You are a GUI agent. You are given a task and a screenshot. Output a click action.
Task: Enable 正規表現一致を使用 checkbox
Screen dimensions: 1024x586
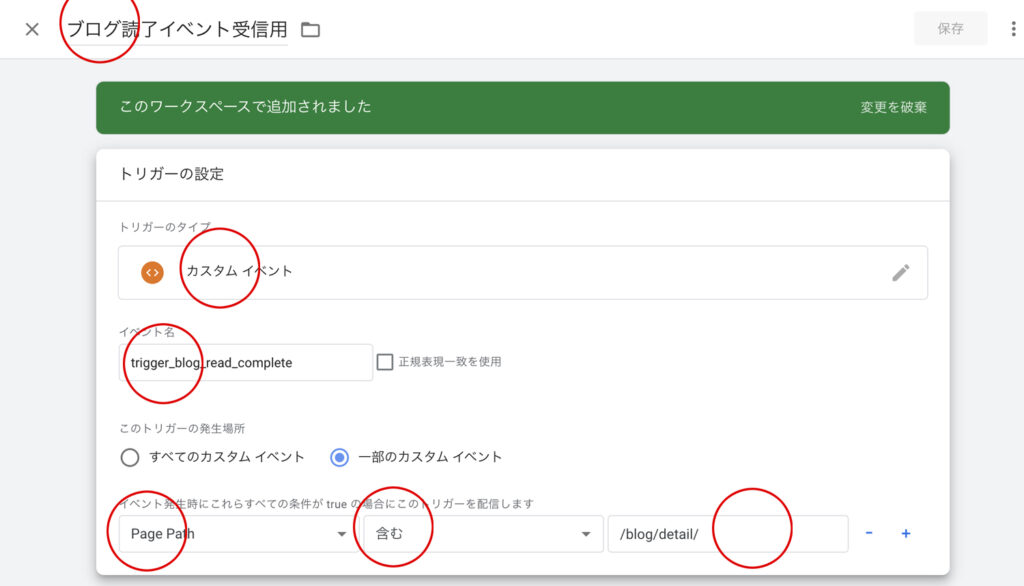385,362
